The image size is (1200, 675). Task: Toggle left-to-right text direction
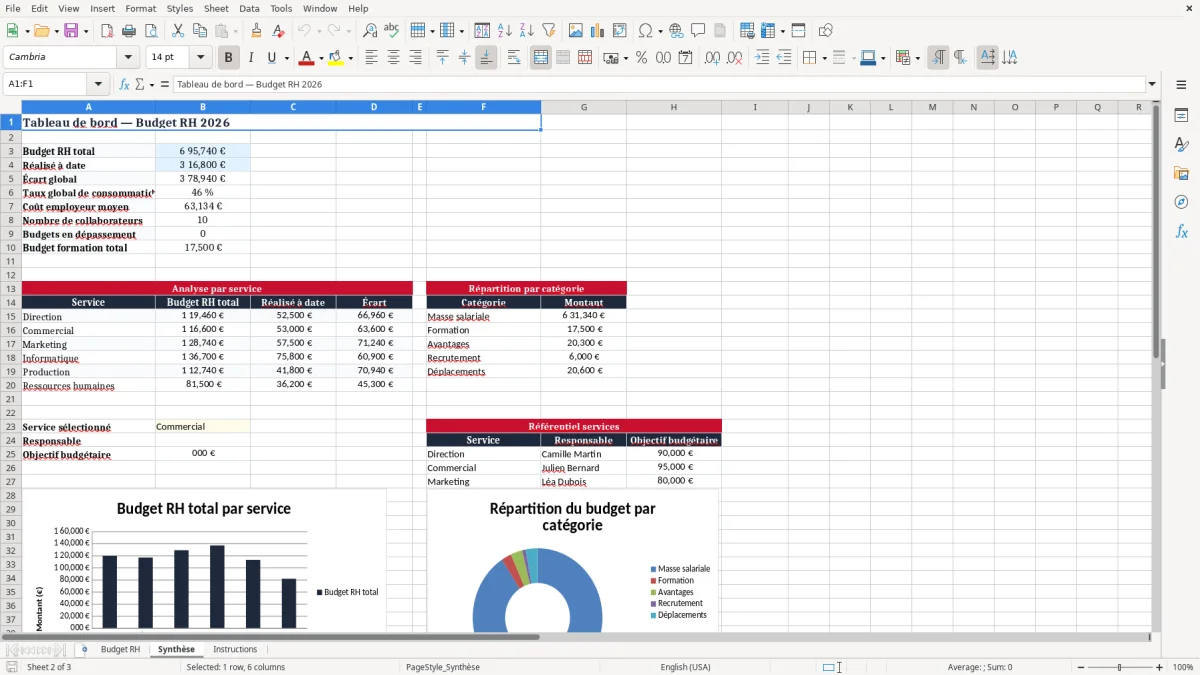click(x=938, y=58)
